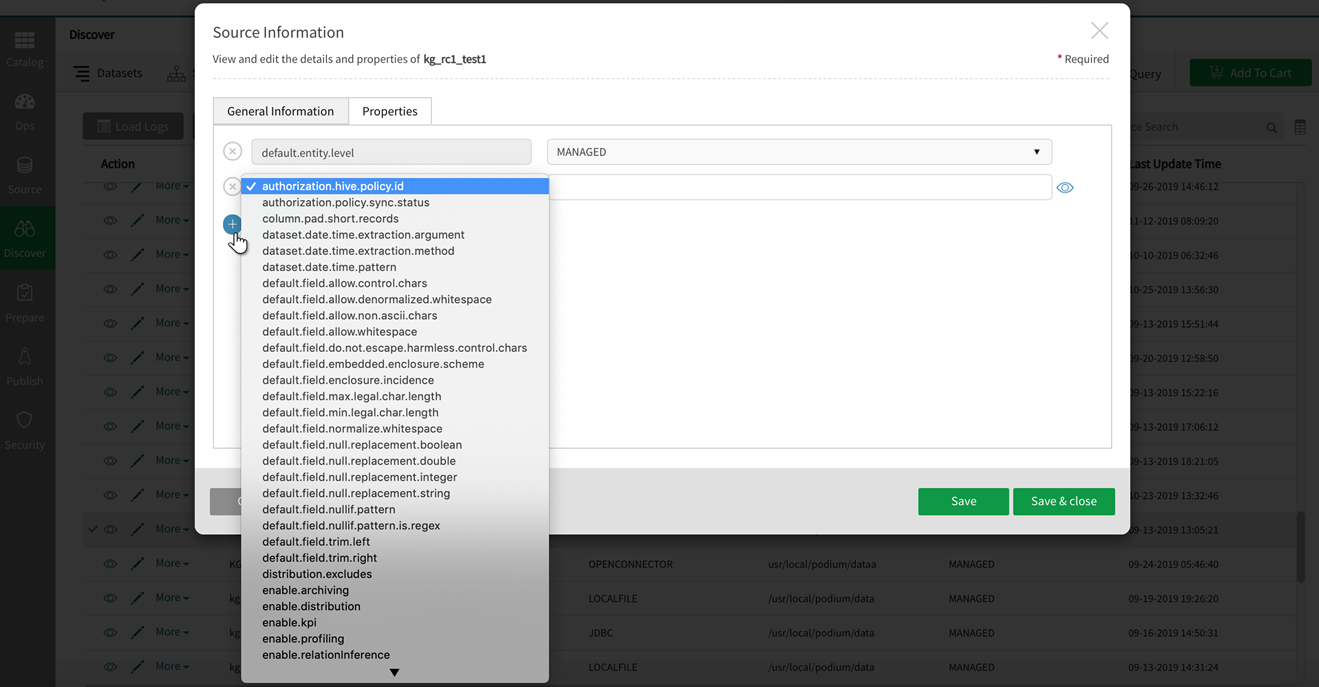The width and height of the screenshot is (1319, 687).
Task: Click the eye icon beside value field
Action: point(1065,187)
